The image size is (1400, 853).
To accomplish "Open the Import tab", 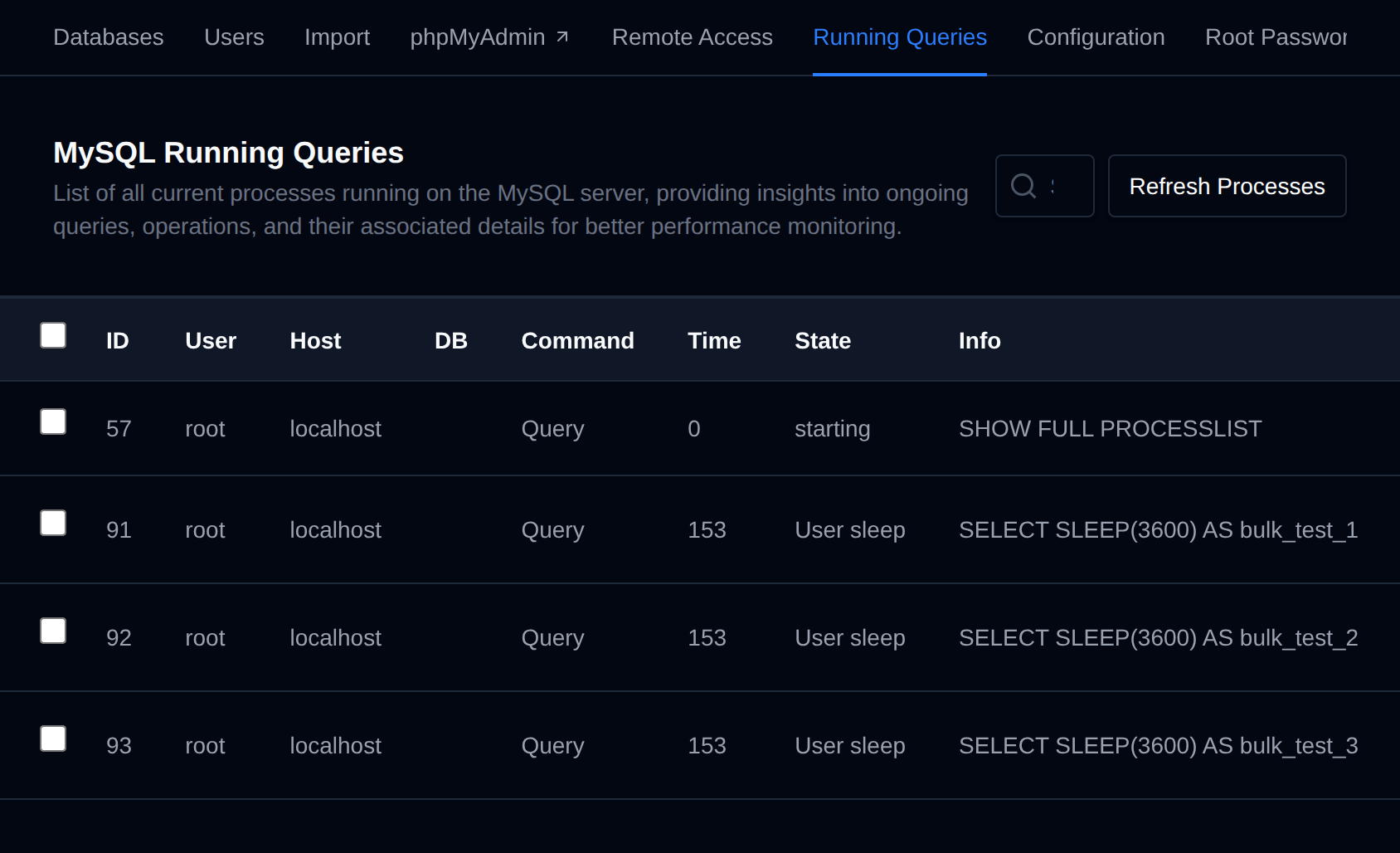I will click(337, 37).
